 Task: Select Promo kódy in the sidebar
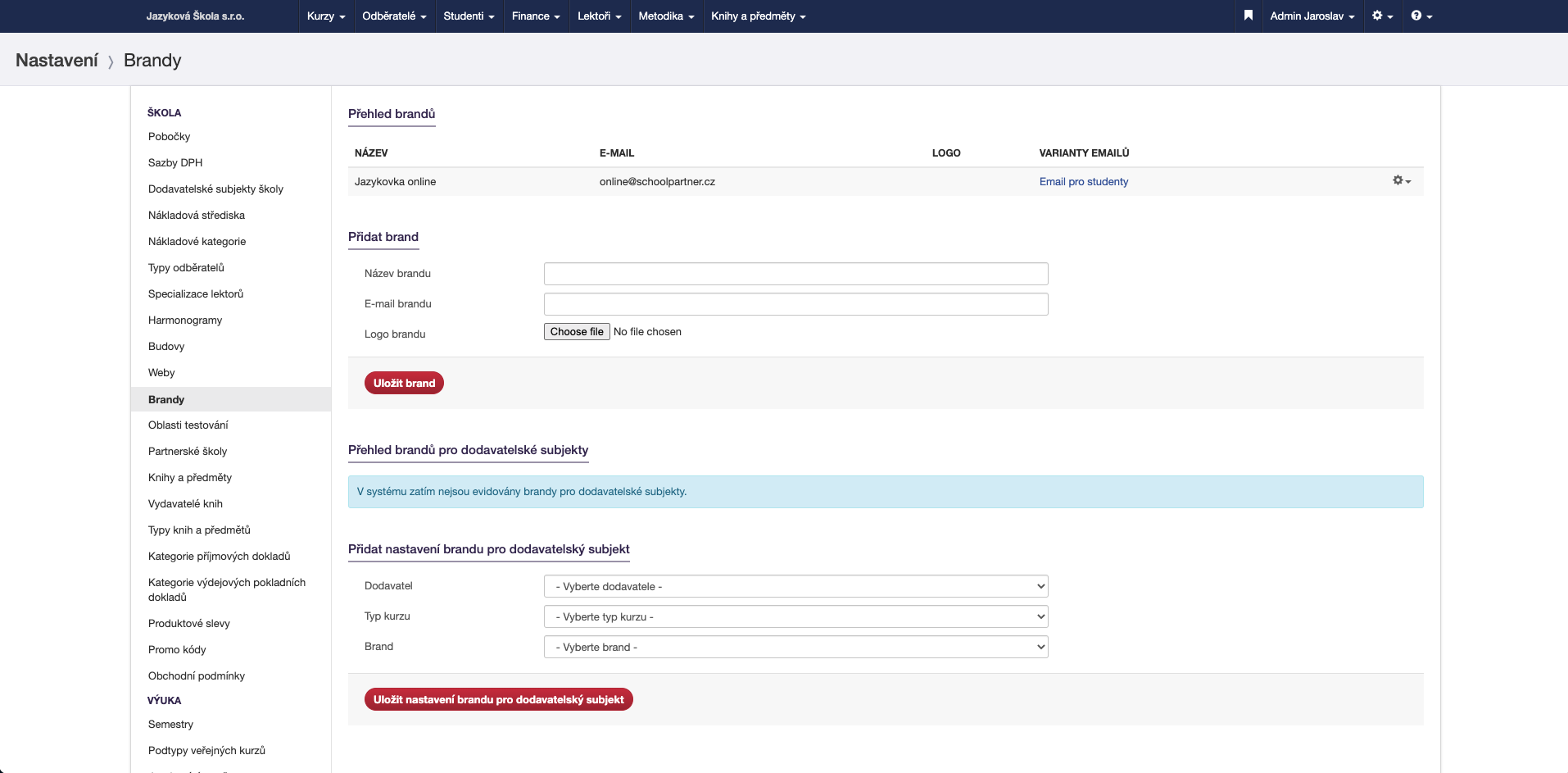coord(177,650)
